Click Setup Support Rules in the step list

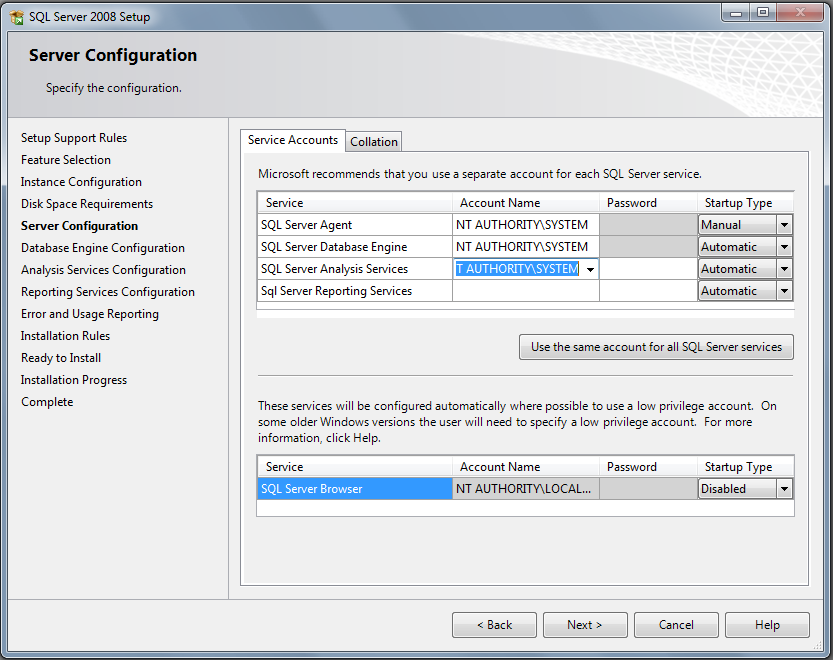pos(74,138)
